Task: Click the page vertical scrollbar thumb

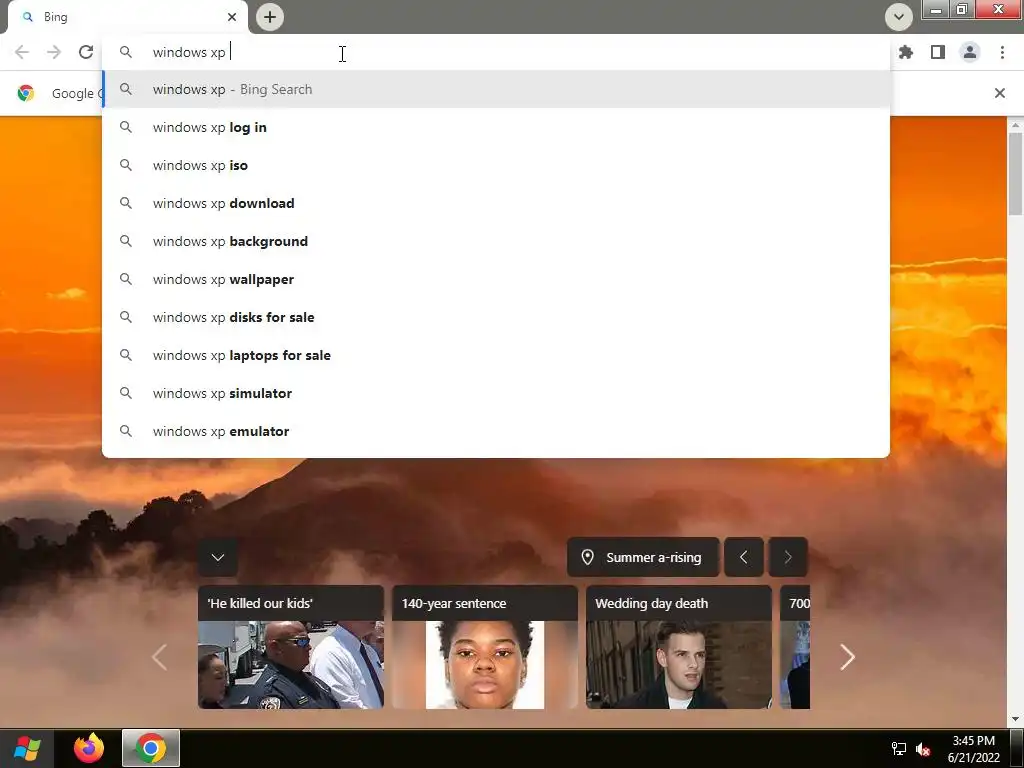Action: click(1015, 172)
